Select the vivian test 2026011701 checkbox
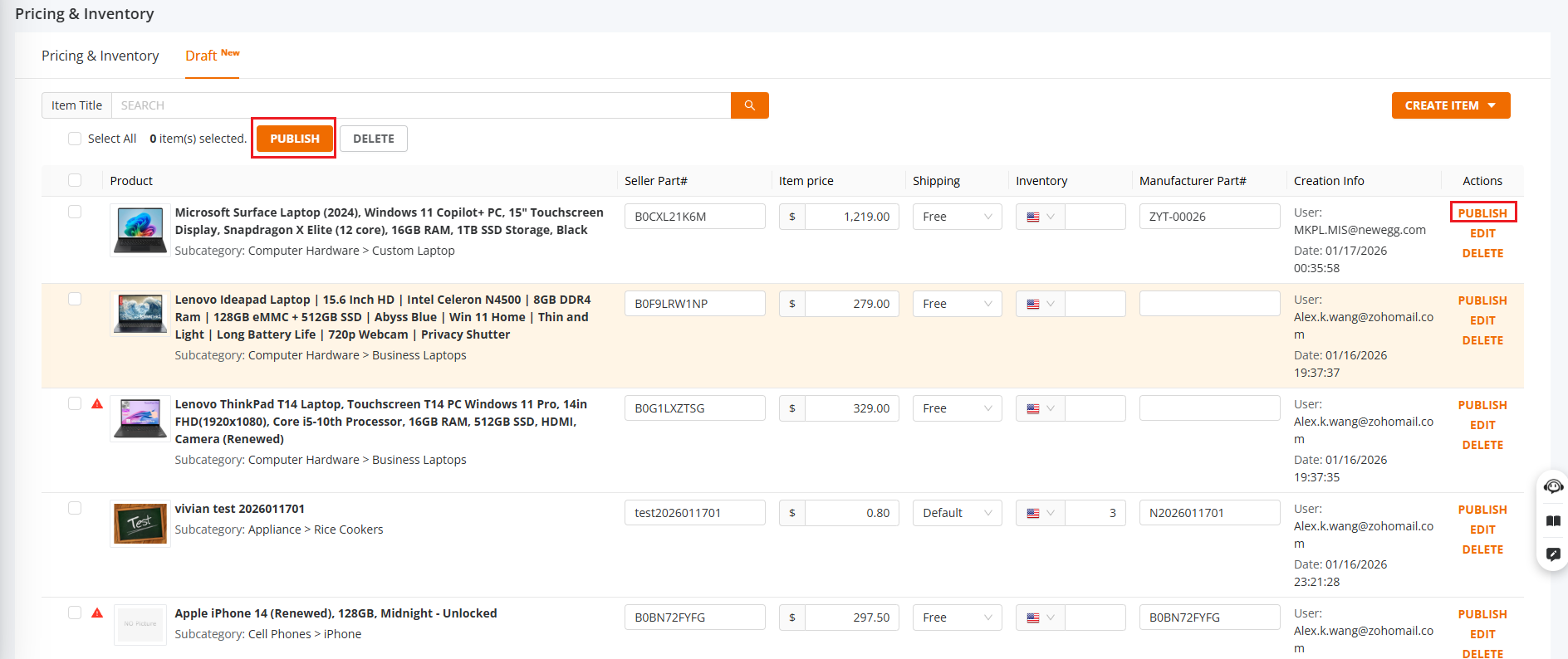This screenshot has width=1568, height=659. click(x=75, y=508)
